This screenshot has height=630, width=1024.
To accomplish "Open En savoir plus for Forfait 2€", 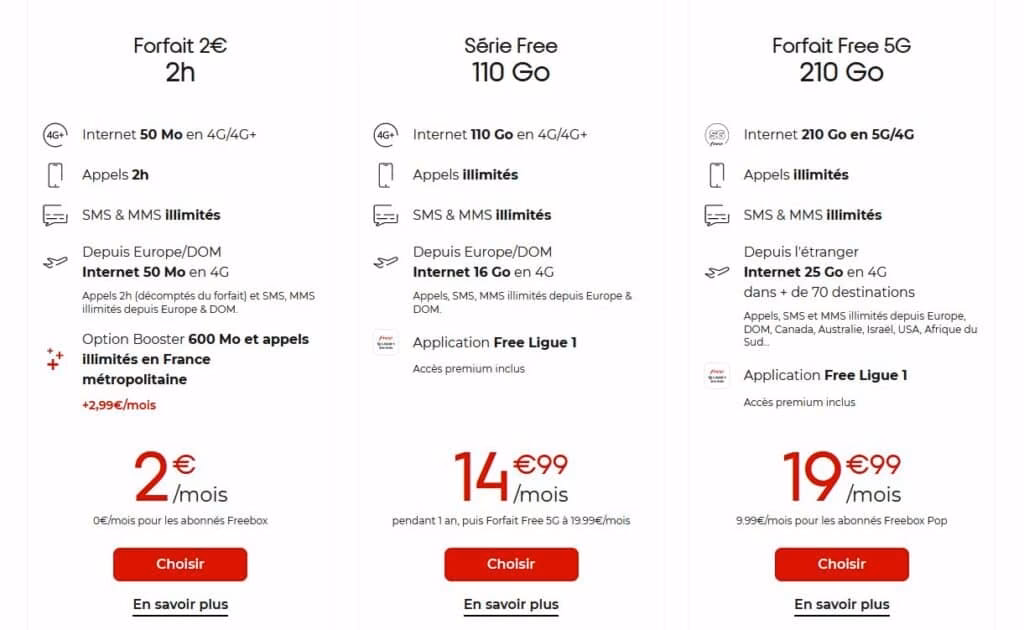I will tap(180, 604).
